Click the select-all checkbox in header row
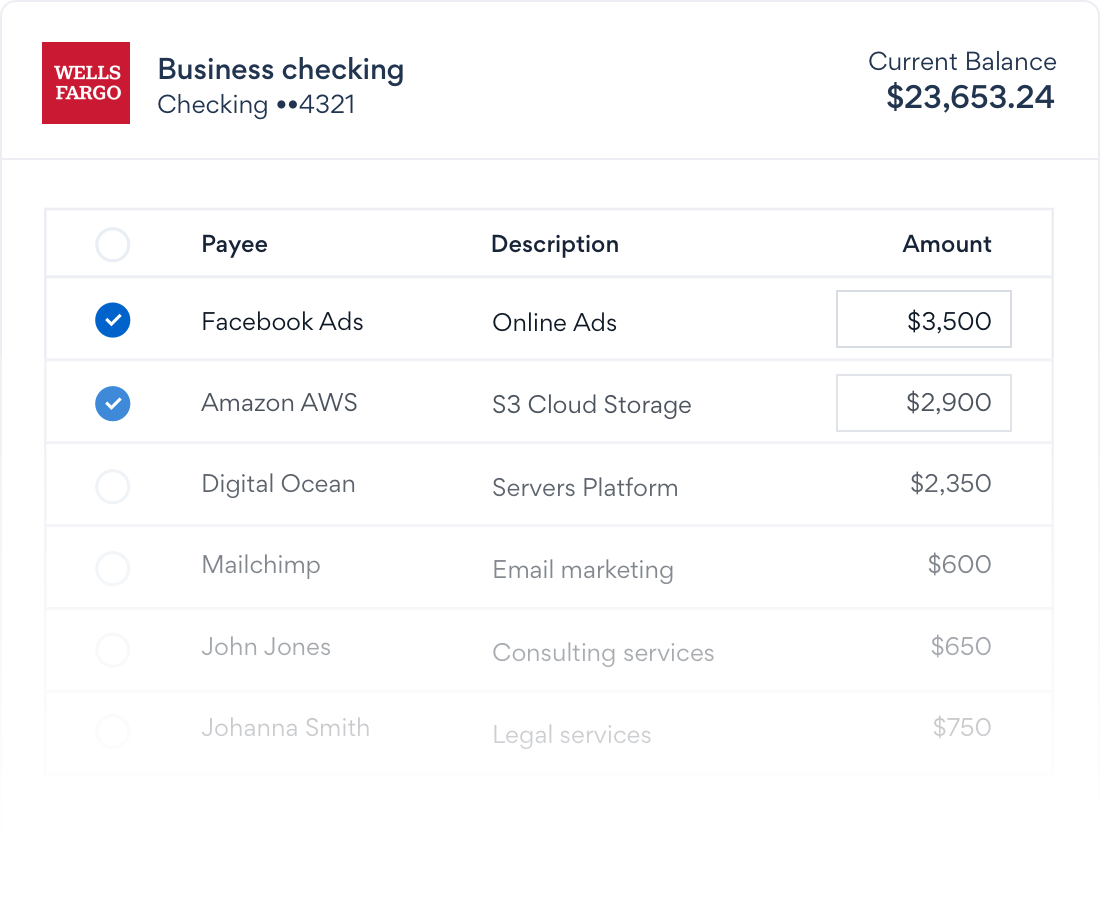The height and width of the screenshot is (918, 1100). 112,244
